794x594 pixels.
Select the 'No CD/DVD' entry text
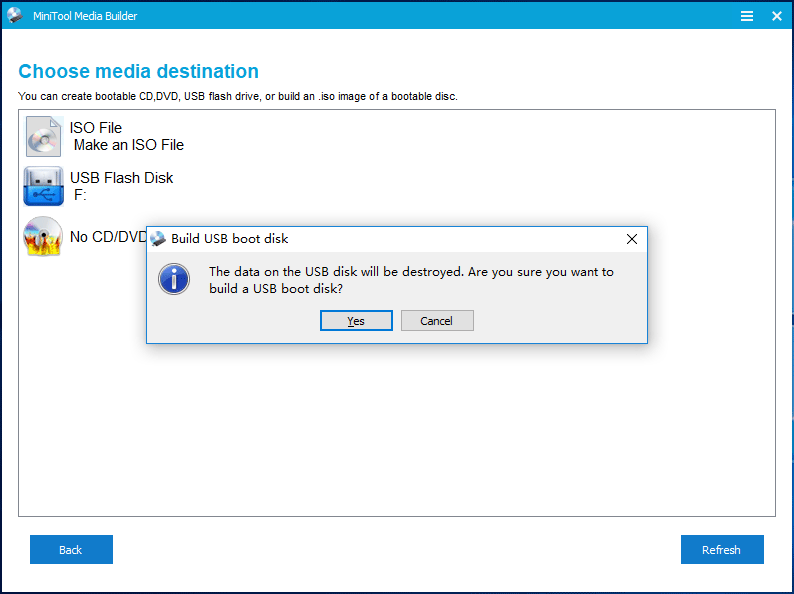pos(108,237)
